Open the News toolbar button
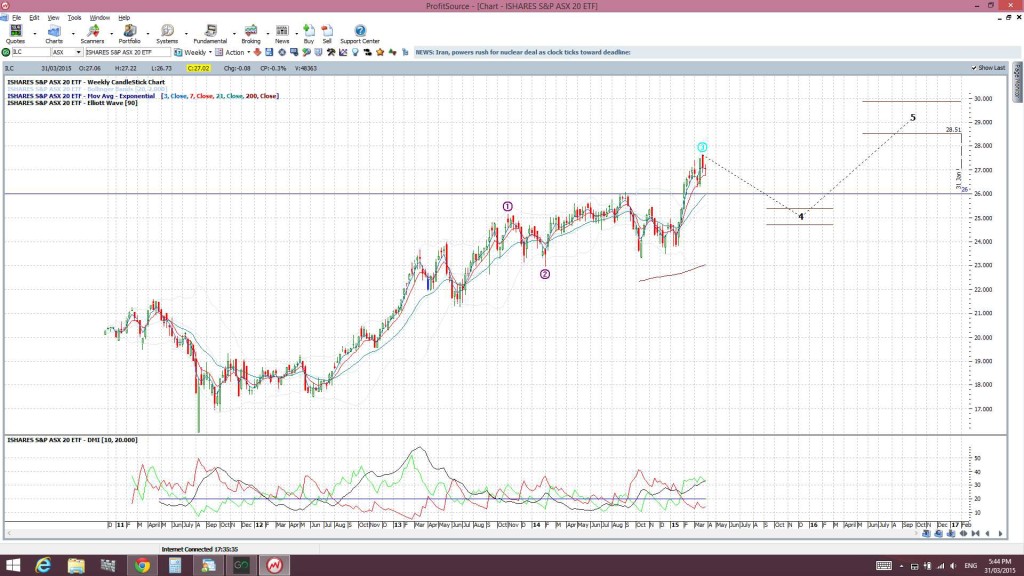 pos(282,34)
